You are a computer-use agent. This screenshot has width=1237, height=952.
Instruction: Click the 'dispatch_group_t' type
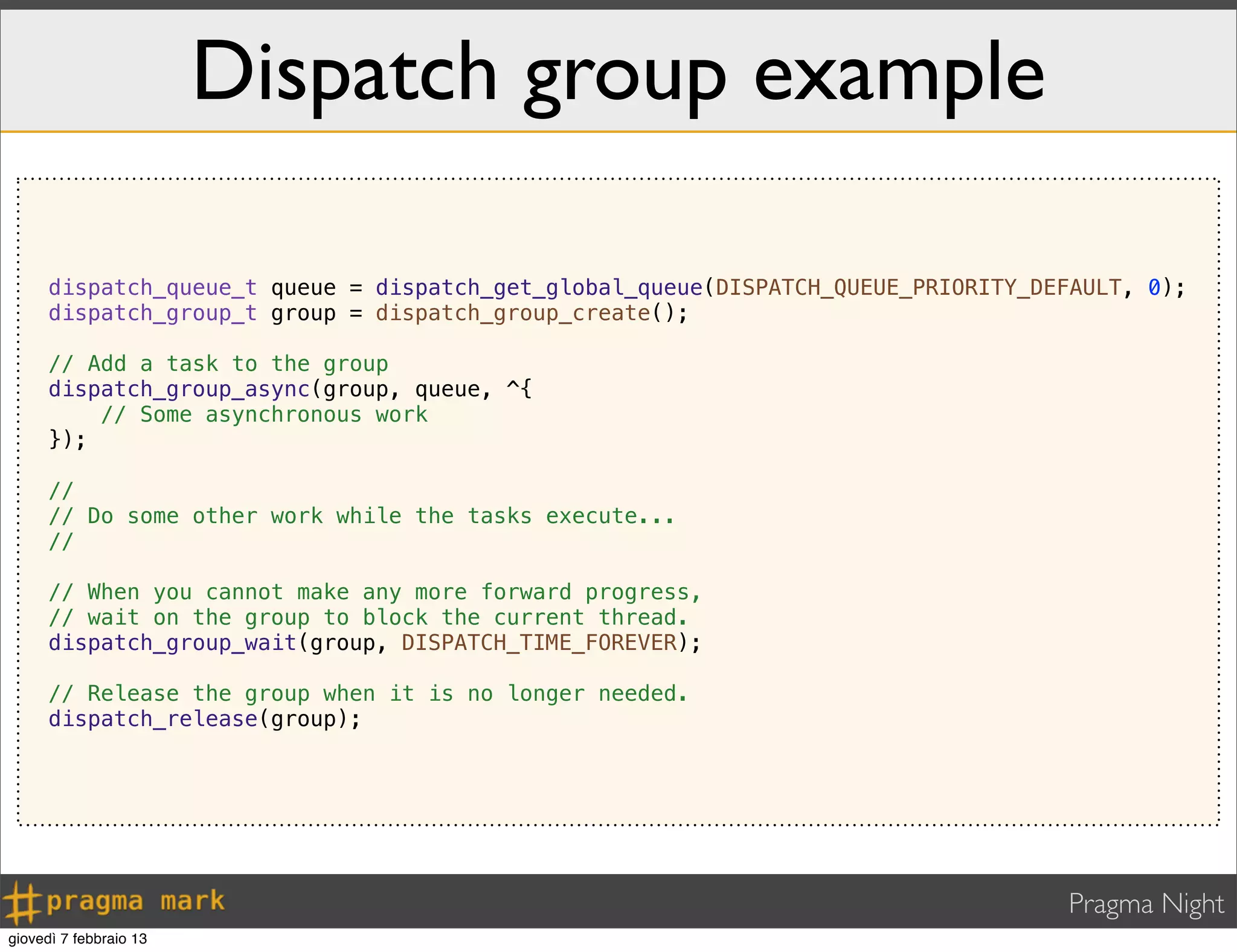click(153, 314)
